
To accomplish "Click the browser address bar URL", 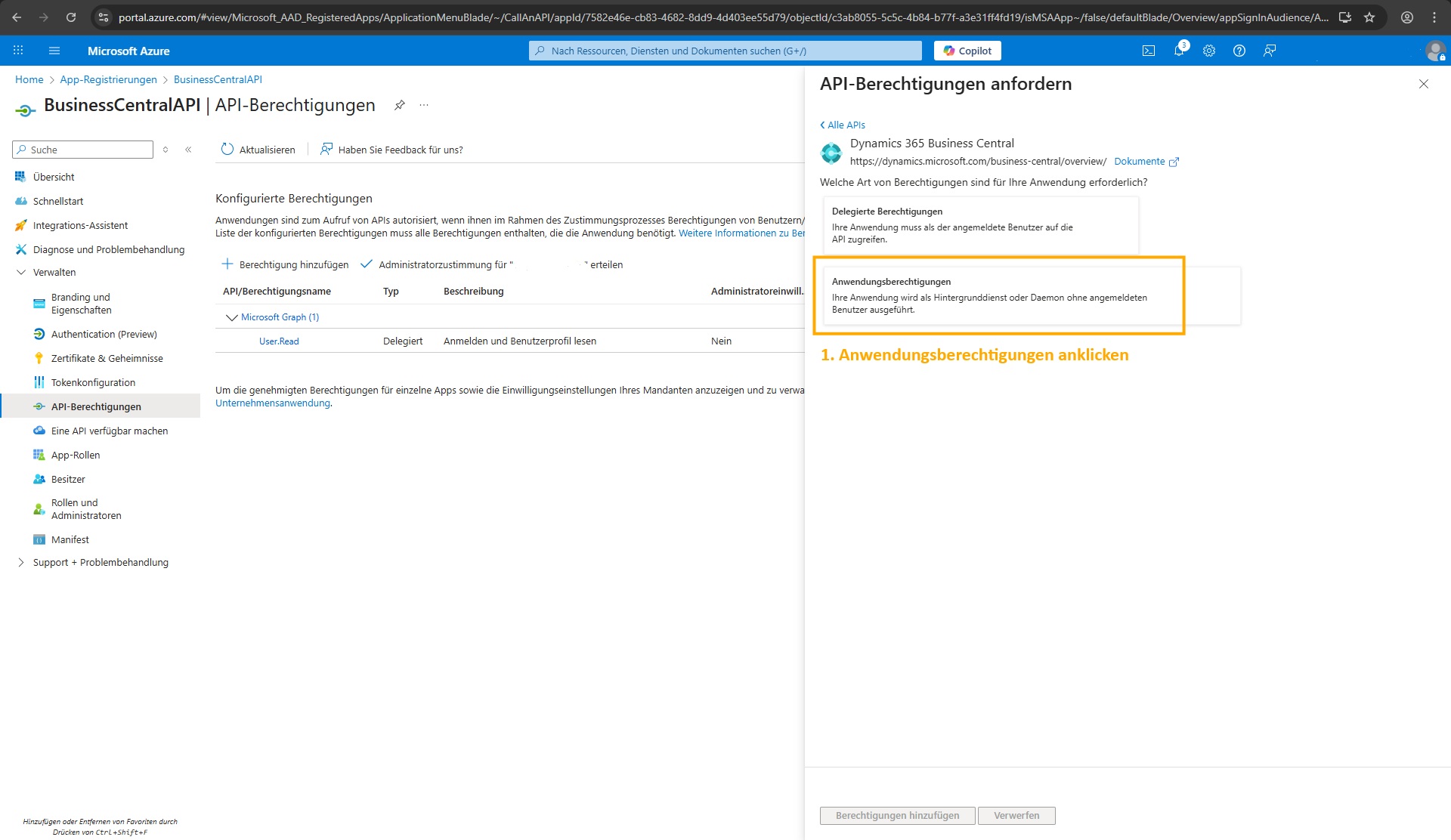I will (x=722, y=17).
